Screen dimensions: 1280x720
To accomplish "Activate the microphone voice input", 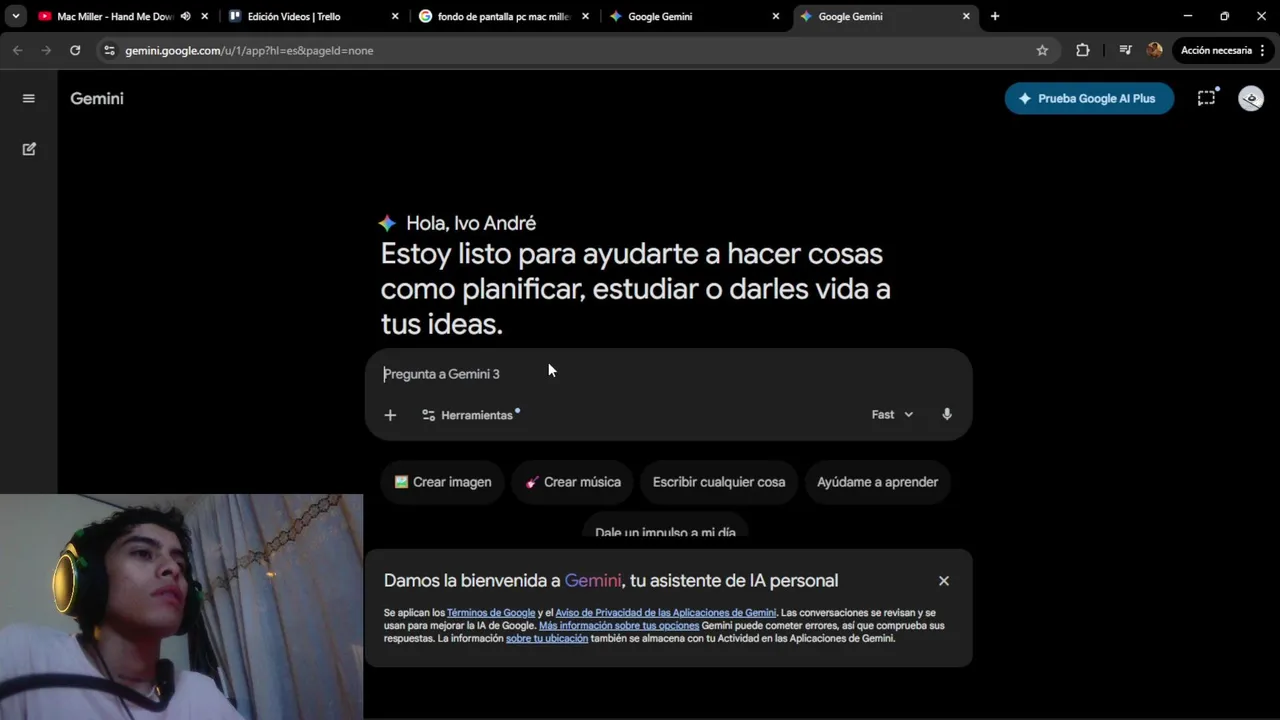I will coord(947,415).
